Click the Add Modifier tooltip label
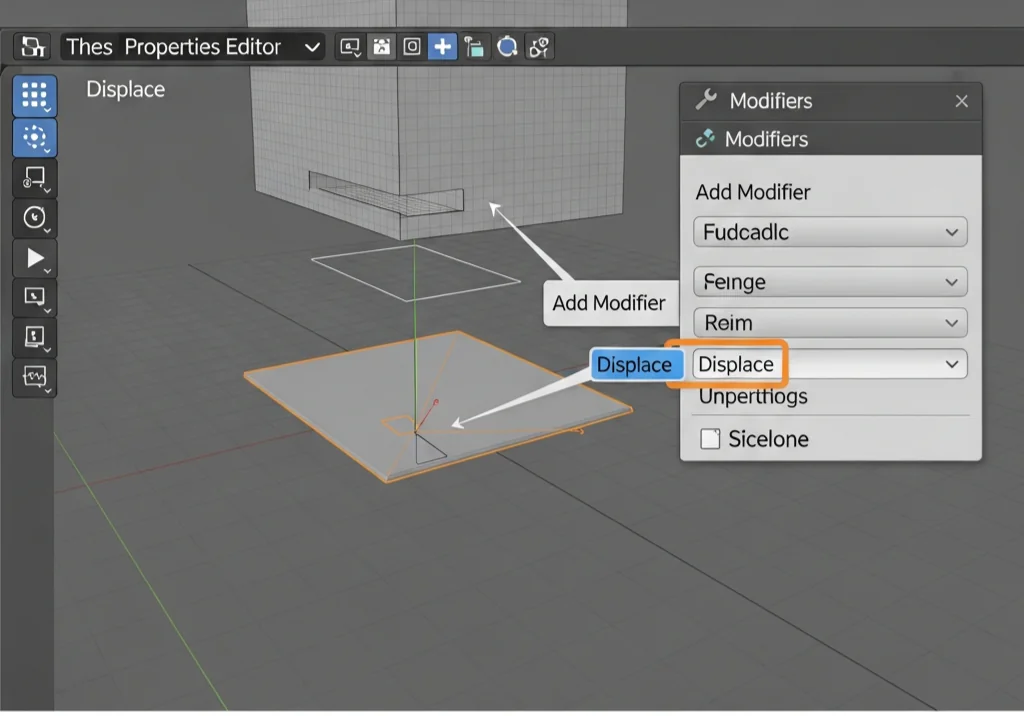The height and width of the screenshot is (716, 1024). click(x=609, y=303)
